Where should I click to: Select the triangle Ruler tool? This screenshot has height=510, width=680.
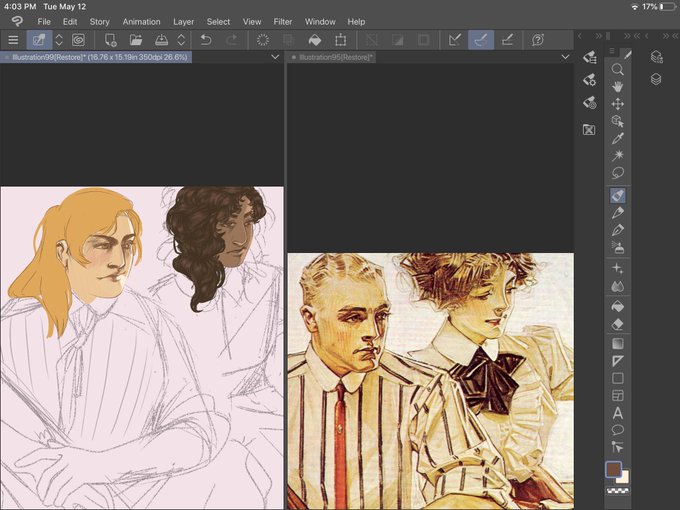point(618,361)
